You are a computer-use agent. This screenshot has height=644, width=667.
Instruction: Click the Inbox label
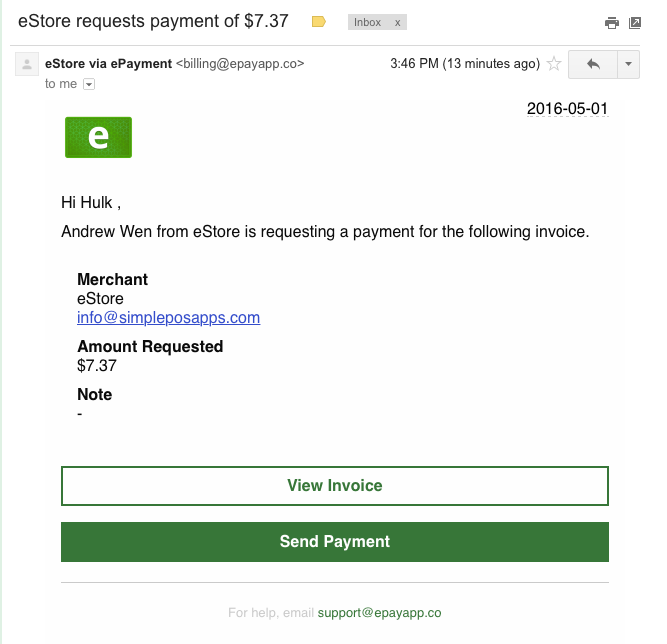pyautogui.click(x=368, y=22)
